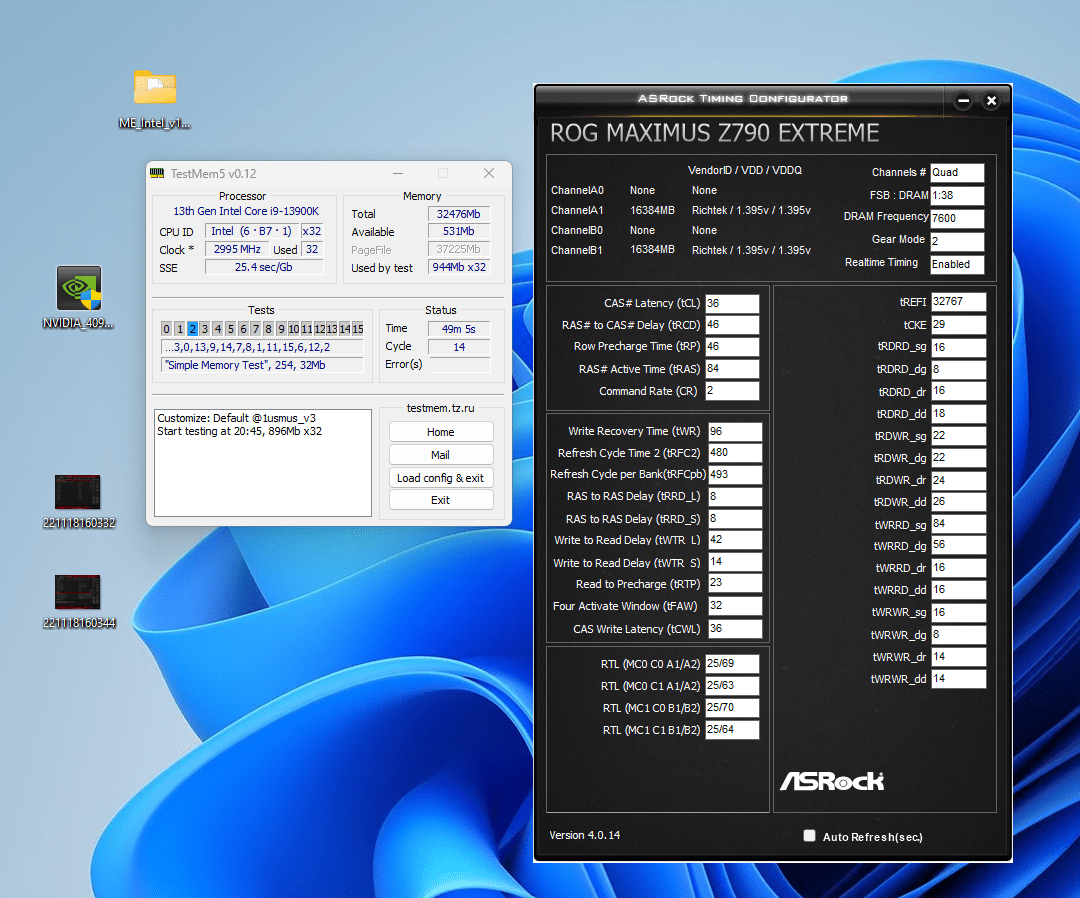Viewport: 1080px width, 898px height.
Task: Click the Row Precharge Time (tRP) field
Action: click(x=733, y=346)
